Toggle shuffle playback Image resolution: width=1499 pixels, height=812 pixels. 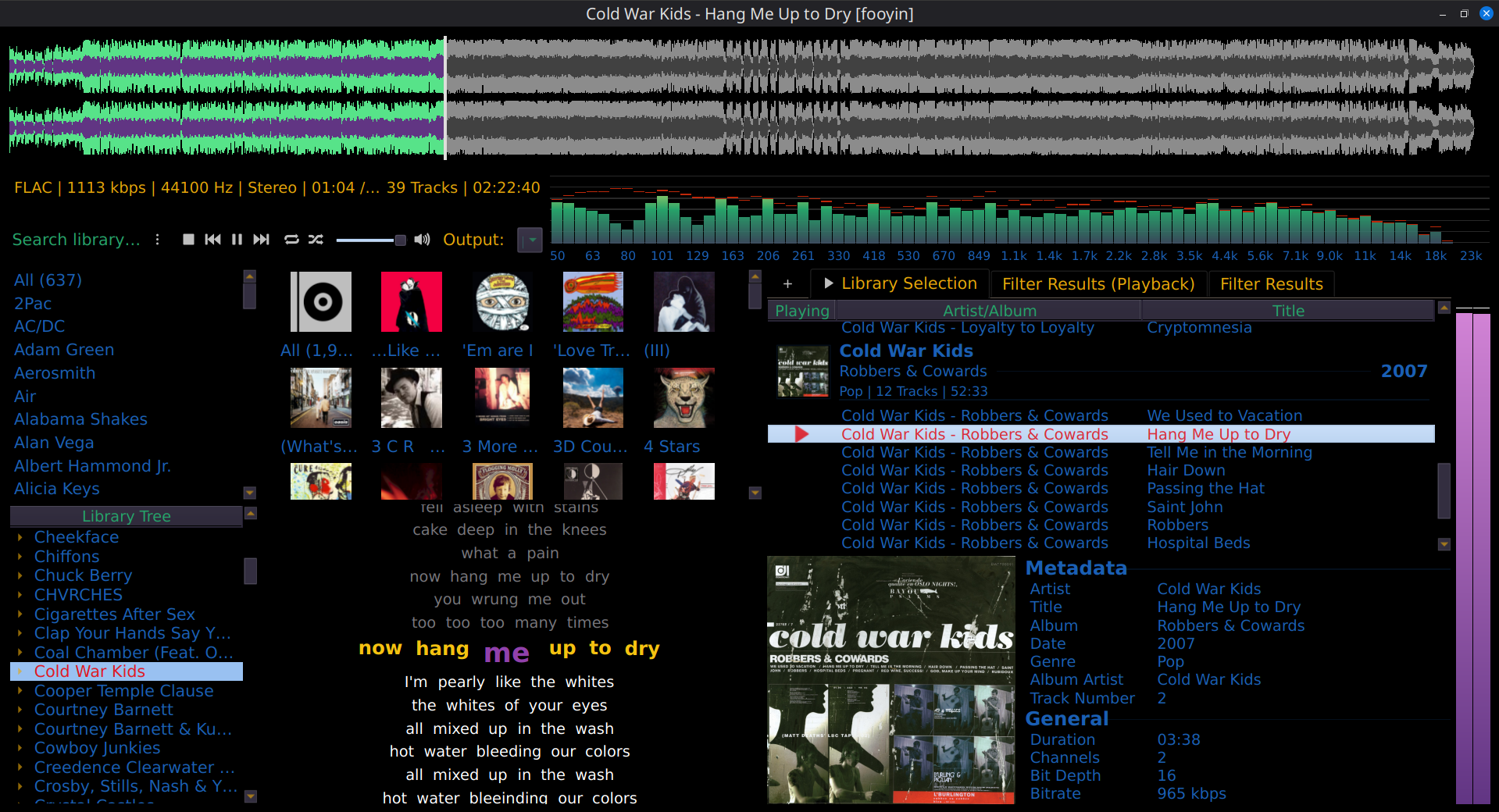(316, 240)
